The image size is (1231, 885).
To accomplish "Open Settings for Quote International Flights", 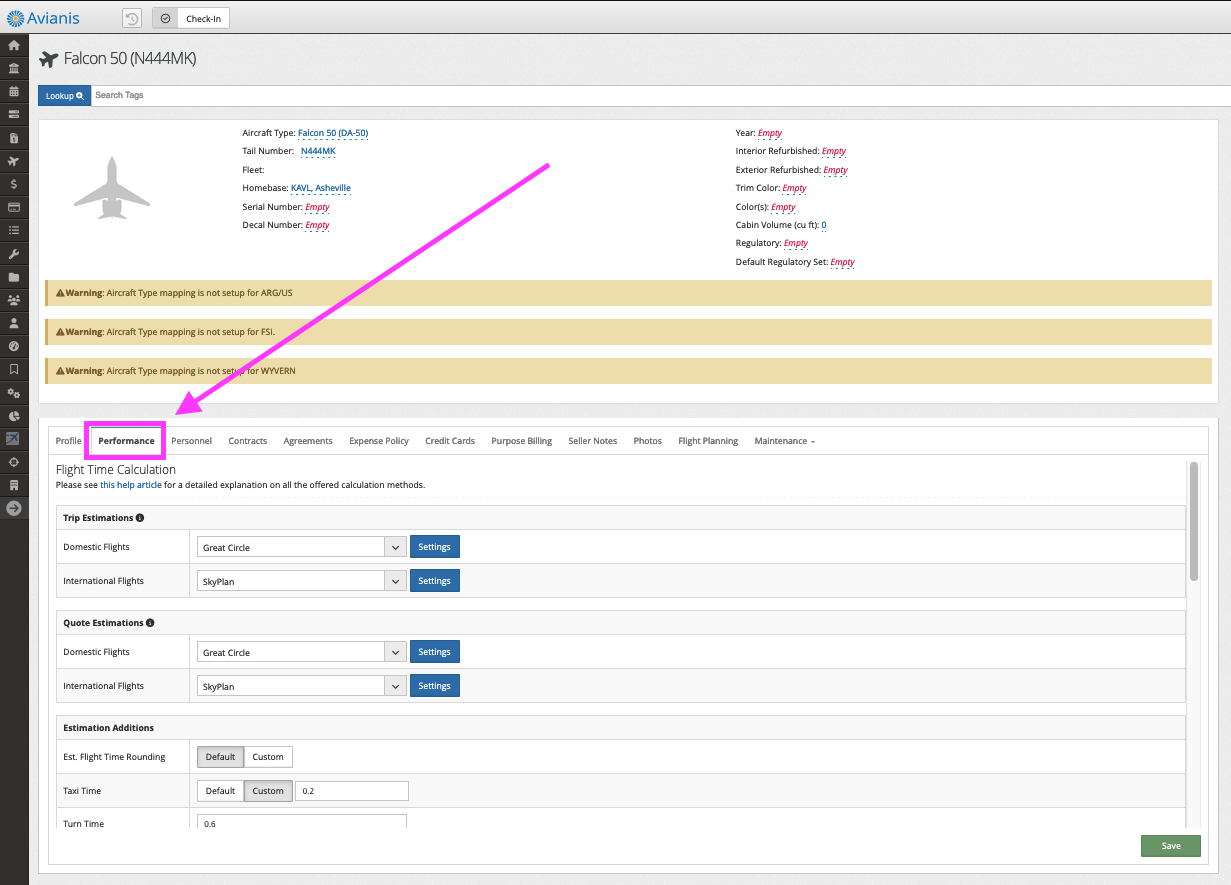I will [x=434, y=686].
